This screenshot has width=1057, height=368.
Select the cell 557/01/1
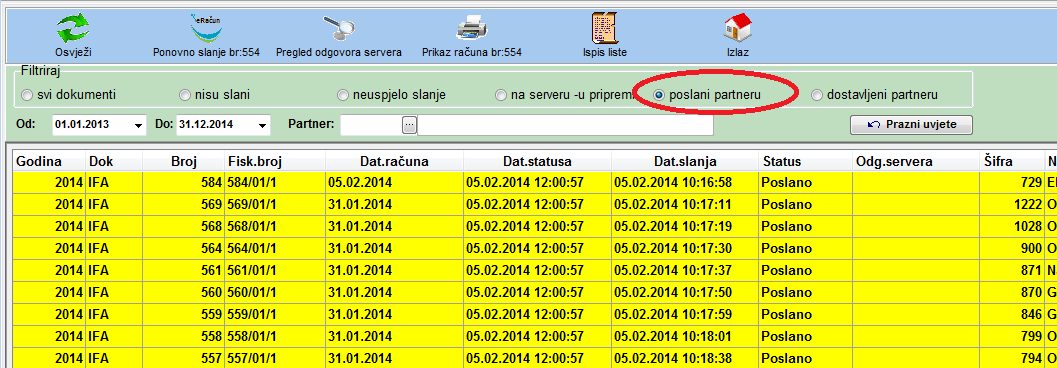(x=275, y=358)
